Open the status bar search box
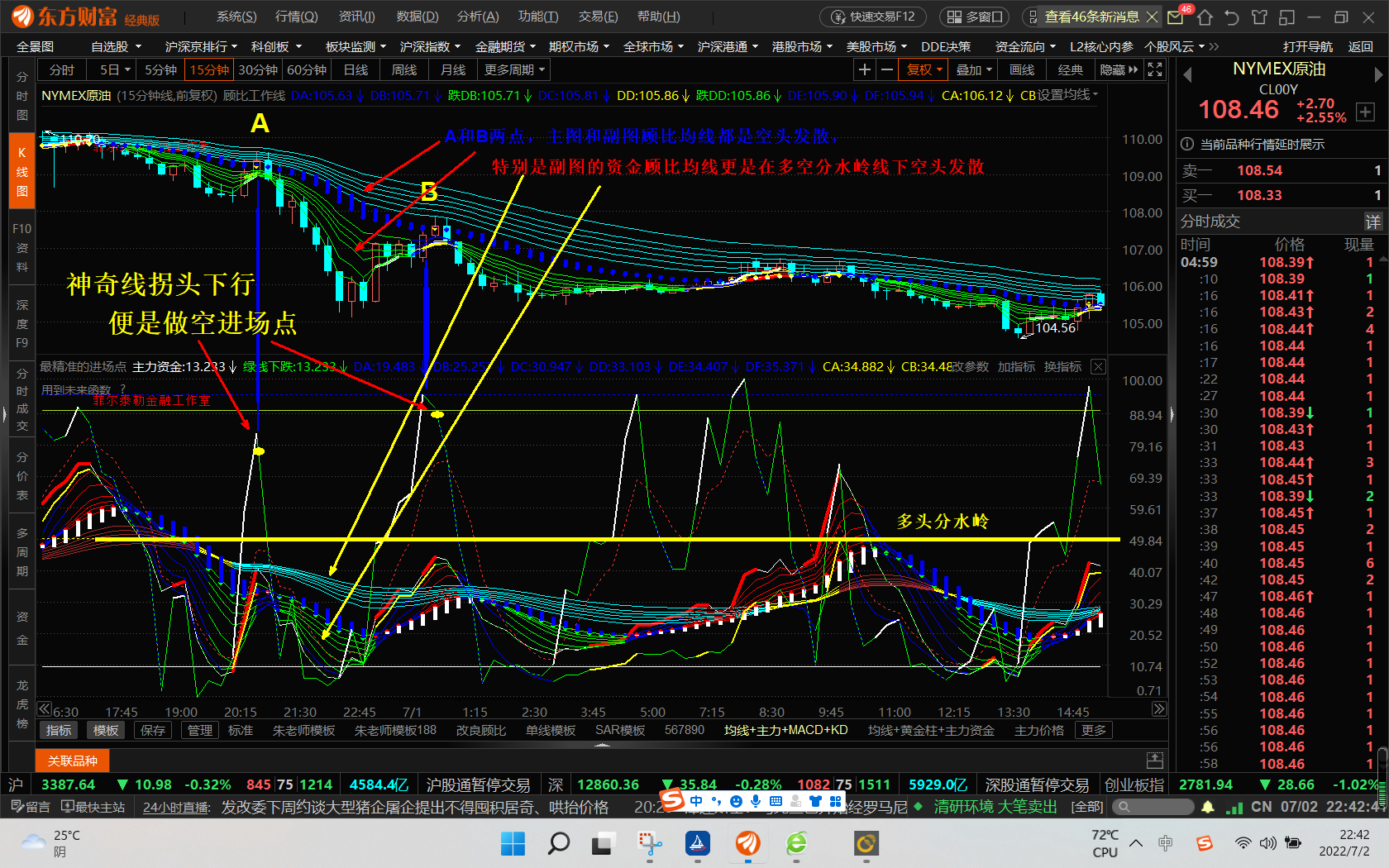The width and height of the screenshot is (1389, 868). pyautogui.click(x=1153, y=807)
